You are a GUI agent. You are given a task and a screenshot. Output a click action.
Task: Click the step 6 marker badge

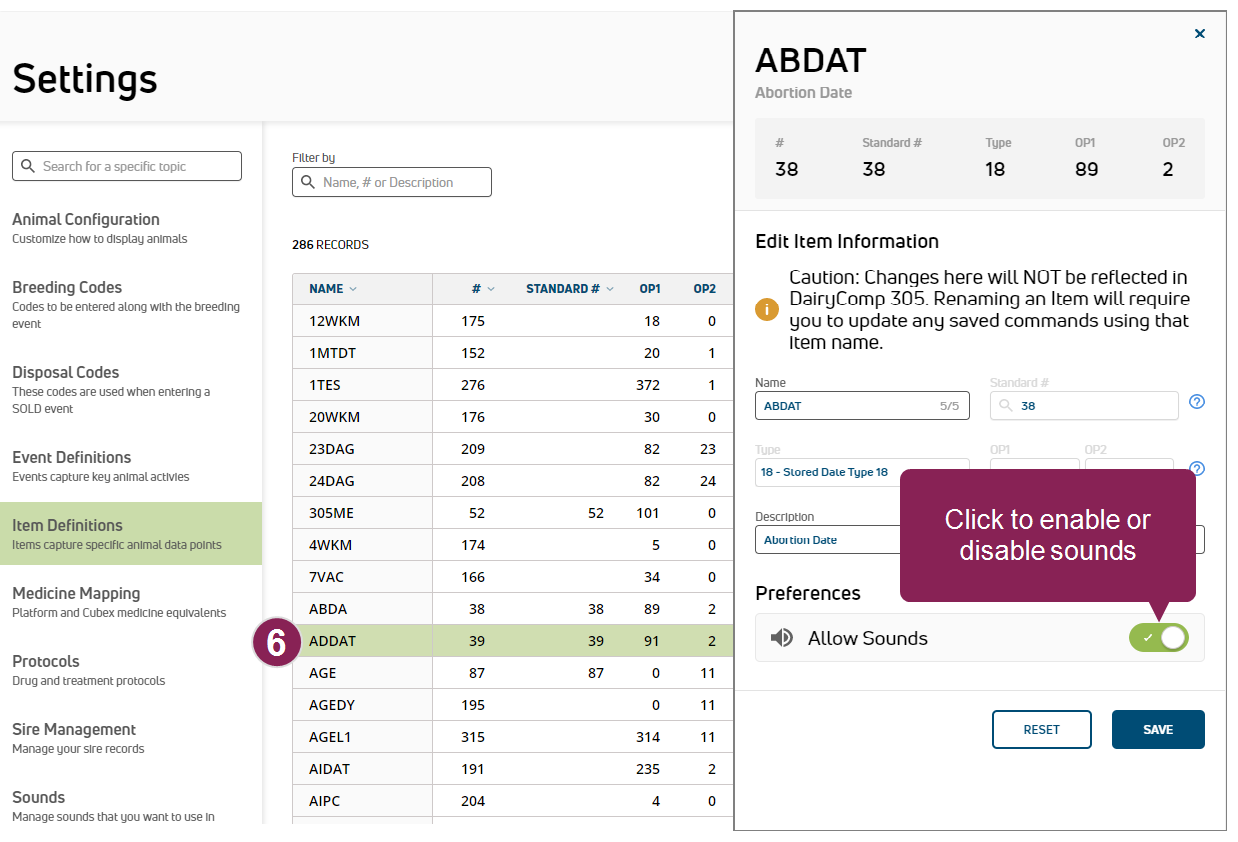pos(276,642)
